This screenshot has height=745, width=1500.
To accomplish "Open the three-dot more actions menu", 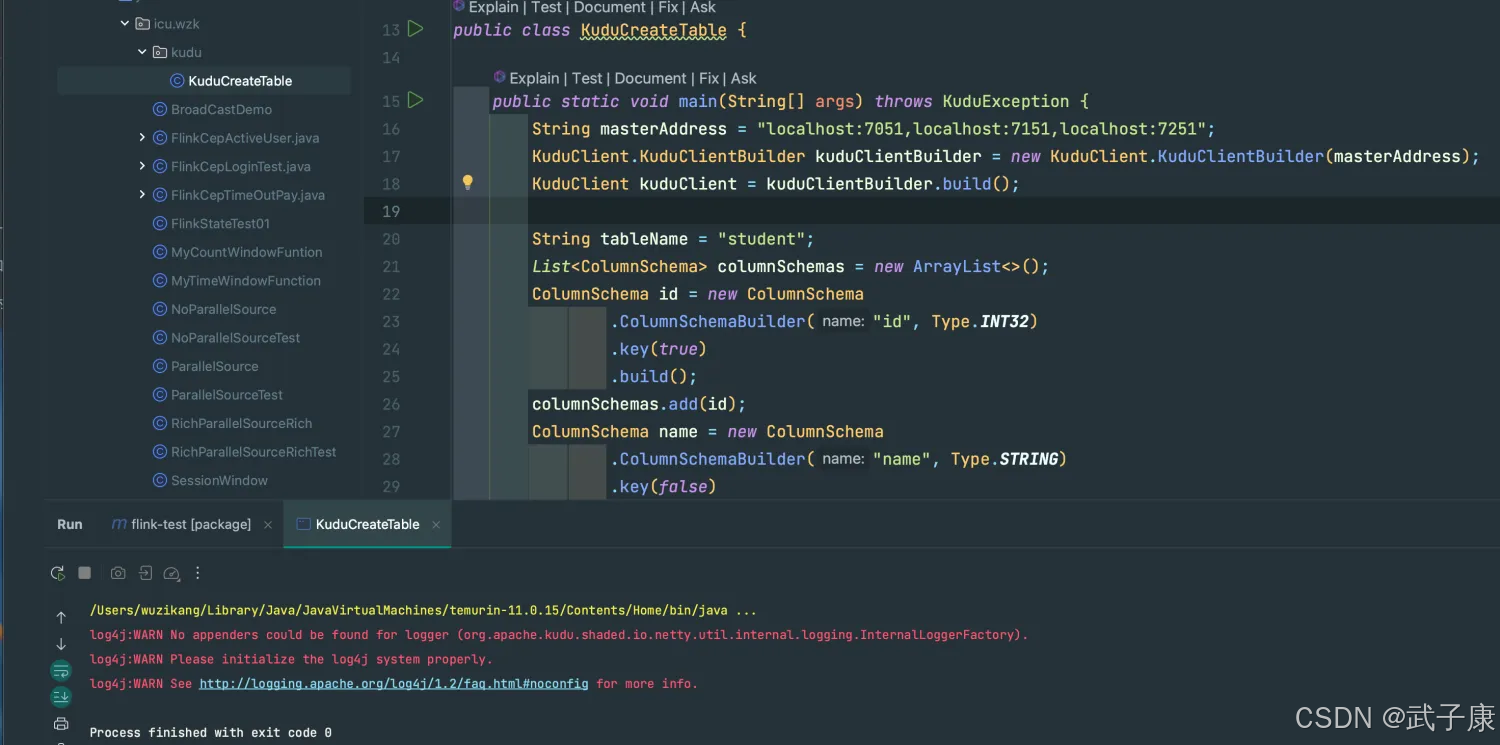I will click(198, 573).
